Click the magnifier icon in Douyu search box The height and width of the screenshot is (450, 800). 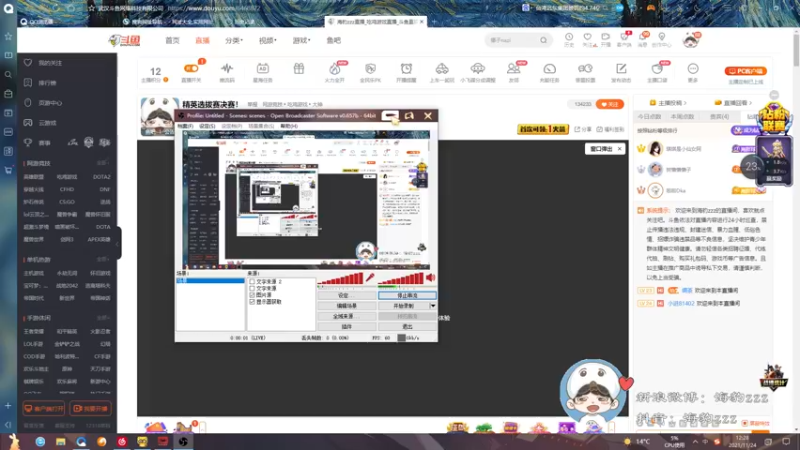pos(543,40)
